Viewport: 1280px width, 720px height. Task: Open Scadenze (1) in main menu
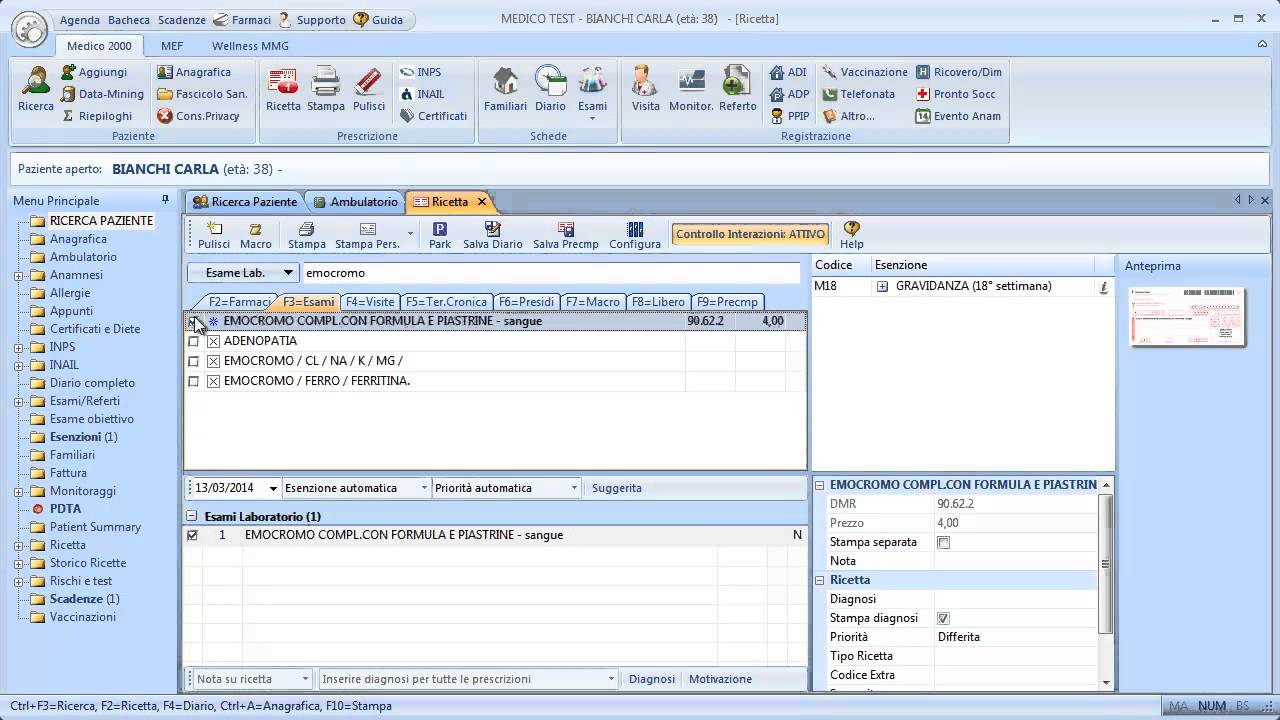click(84, 599)
